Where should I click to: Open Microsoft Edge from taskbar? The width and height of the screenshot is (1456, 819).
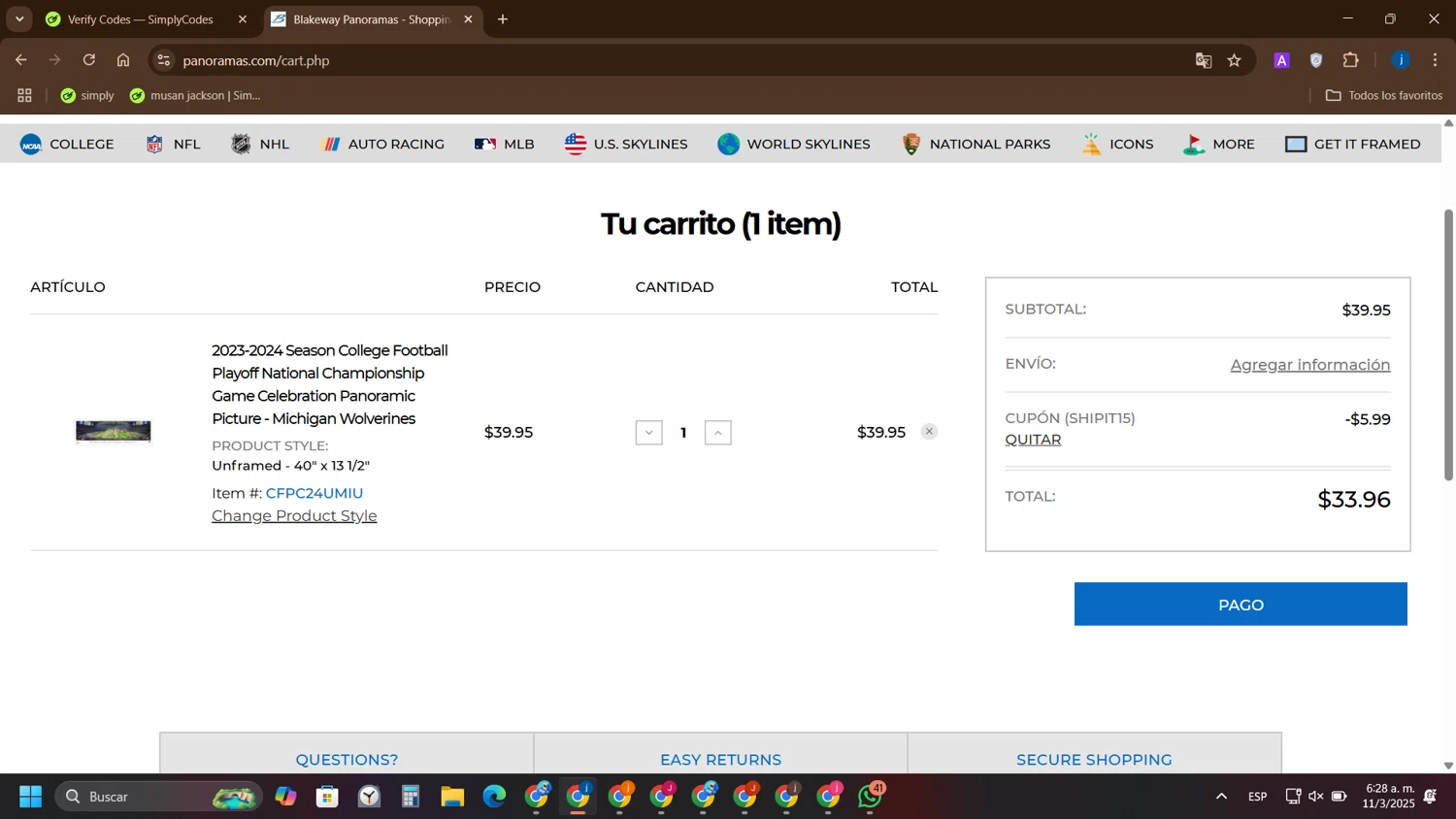(x=494, y=797)
